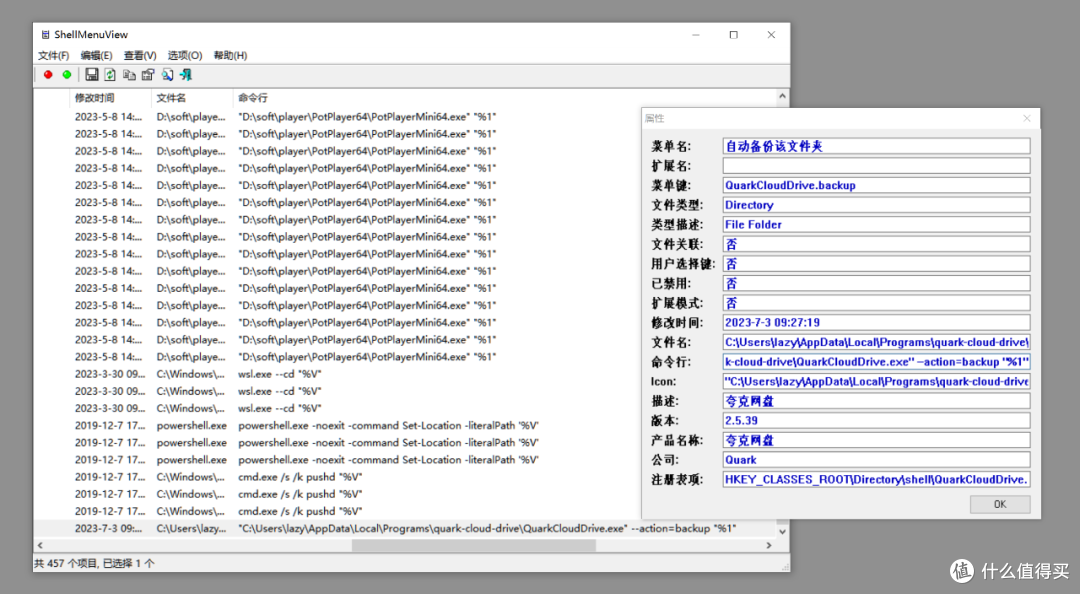Click the 2023-7-3 09 date cell
Viewport: 1080px width, 594px height.
(108, 529)
